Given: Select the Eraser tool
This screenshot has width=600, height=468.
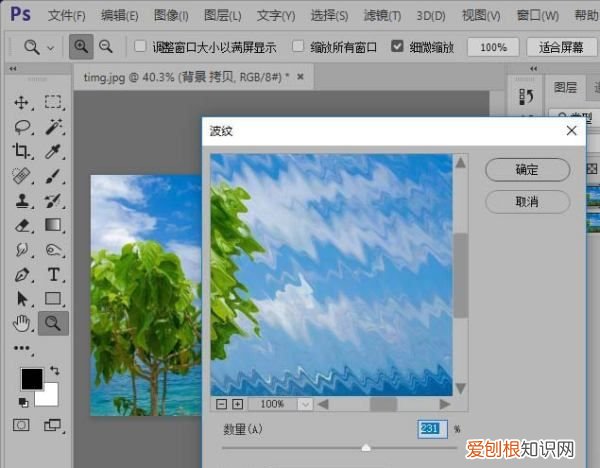Looking at the screenshot, I should pyautogui.click(x=22, y=225).
